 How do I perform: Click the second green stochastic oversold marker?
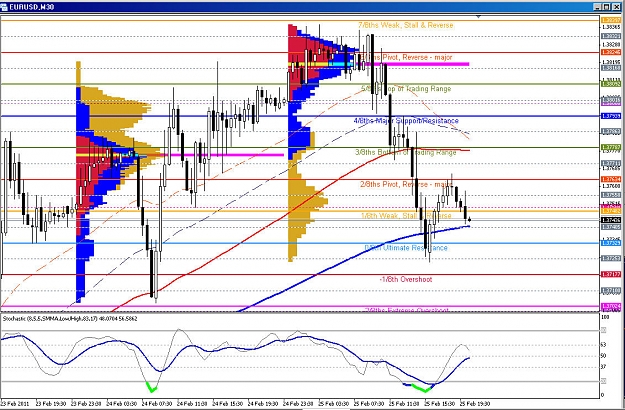(x=421, y=388)
